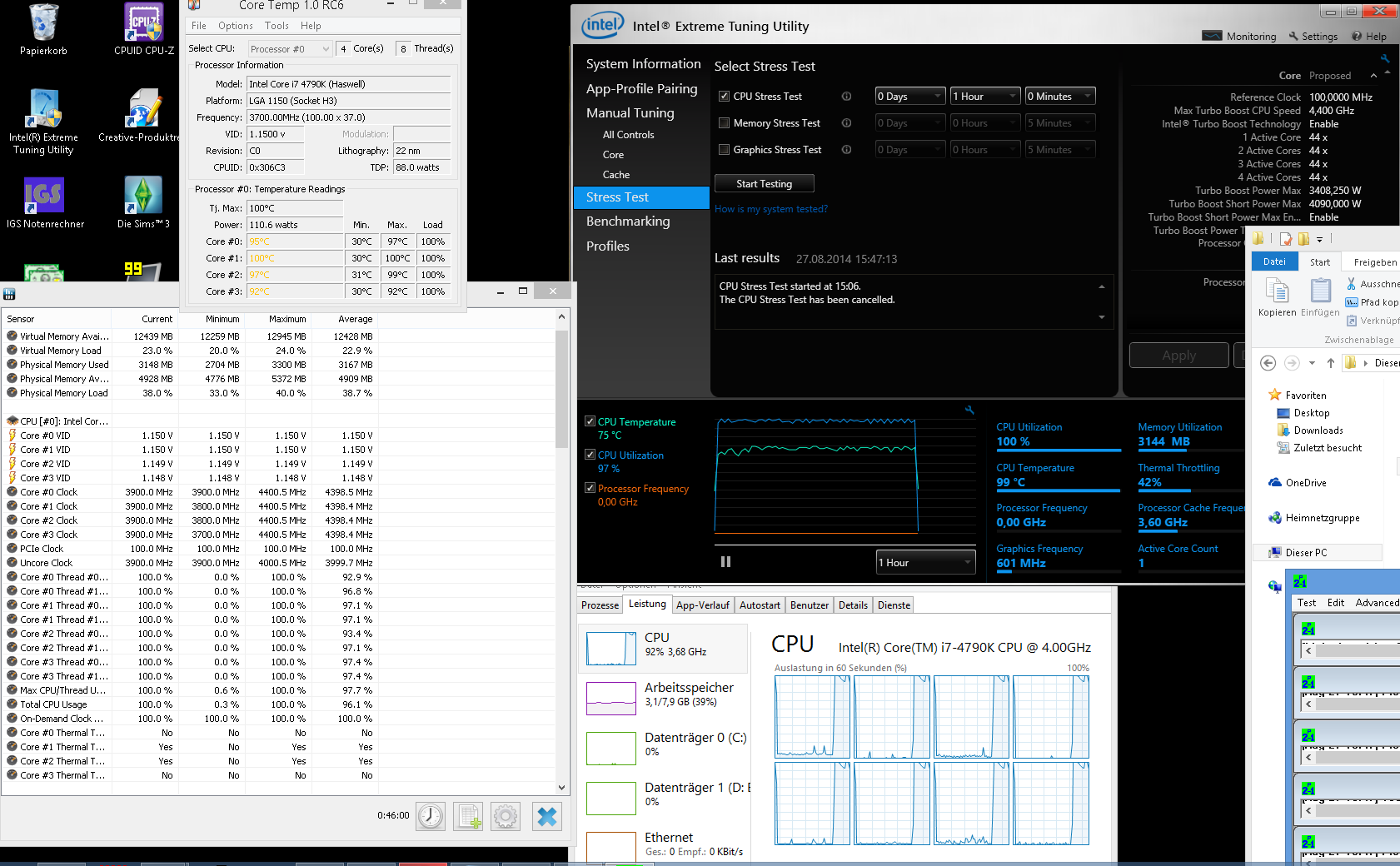Click the blue X close sensors icon
Screen dimensions: 1400x866
(547, 816)
